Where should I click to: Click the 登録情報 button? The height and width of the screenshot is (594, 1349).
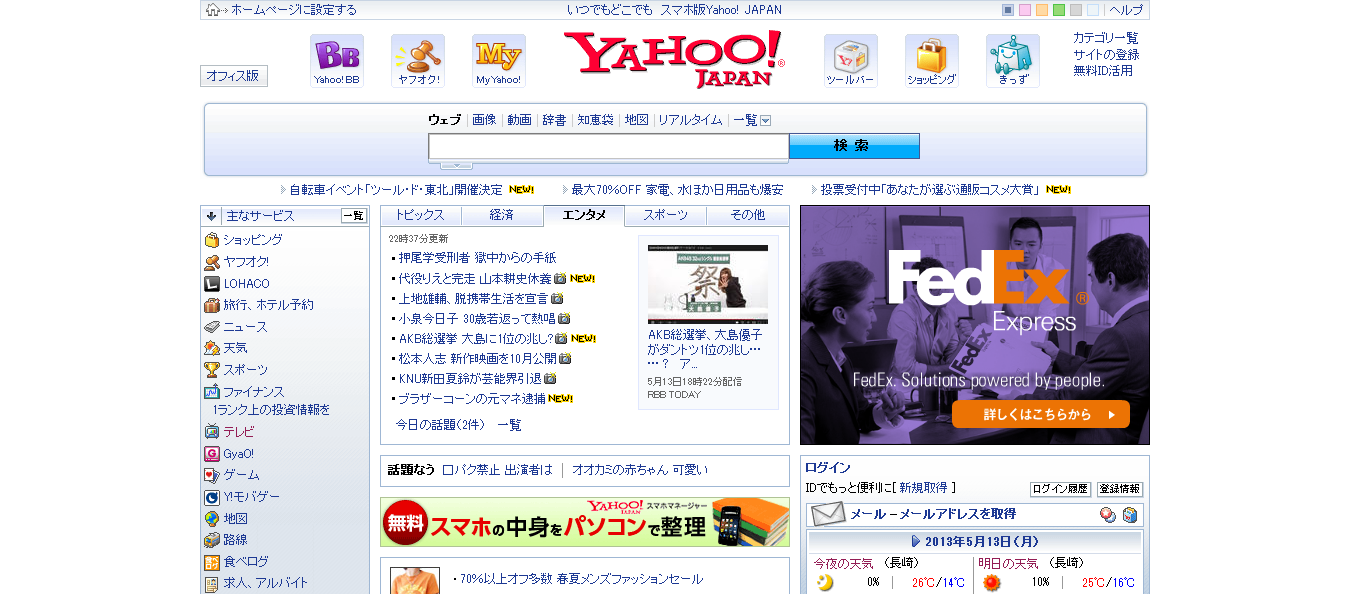click(1120, 489)
